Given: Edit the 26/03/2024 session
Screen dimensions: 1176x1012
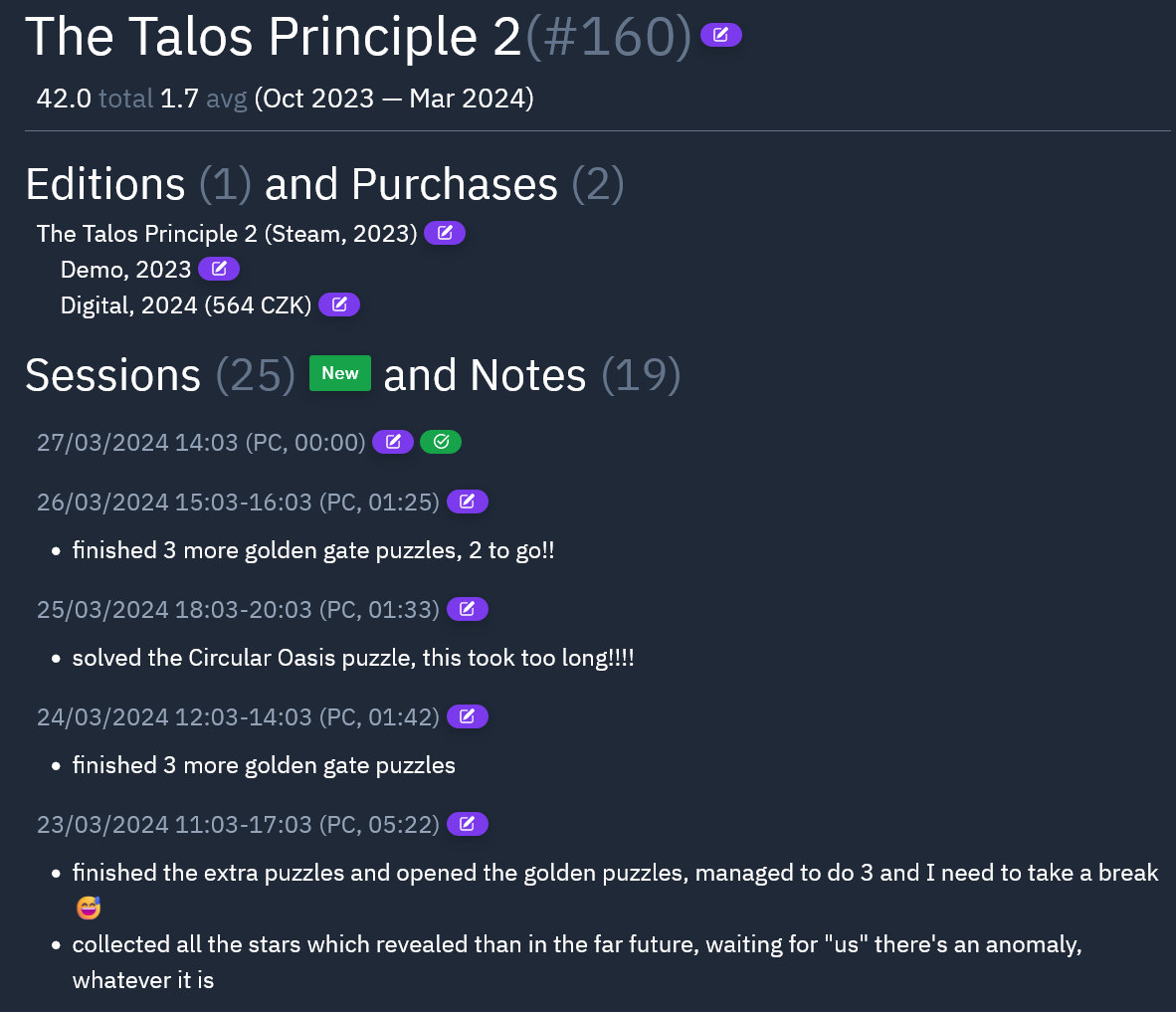Looking at the screenshot, I should click(x=468, y=502).
